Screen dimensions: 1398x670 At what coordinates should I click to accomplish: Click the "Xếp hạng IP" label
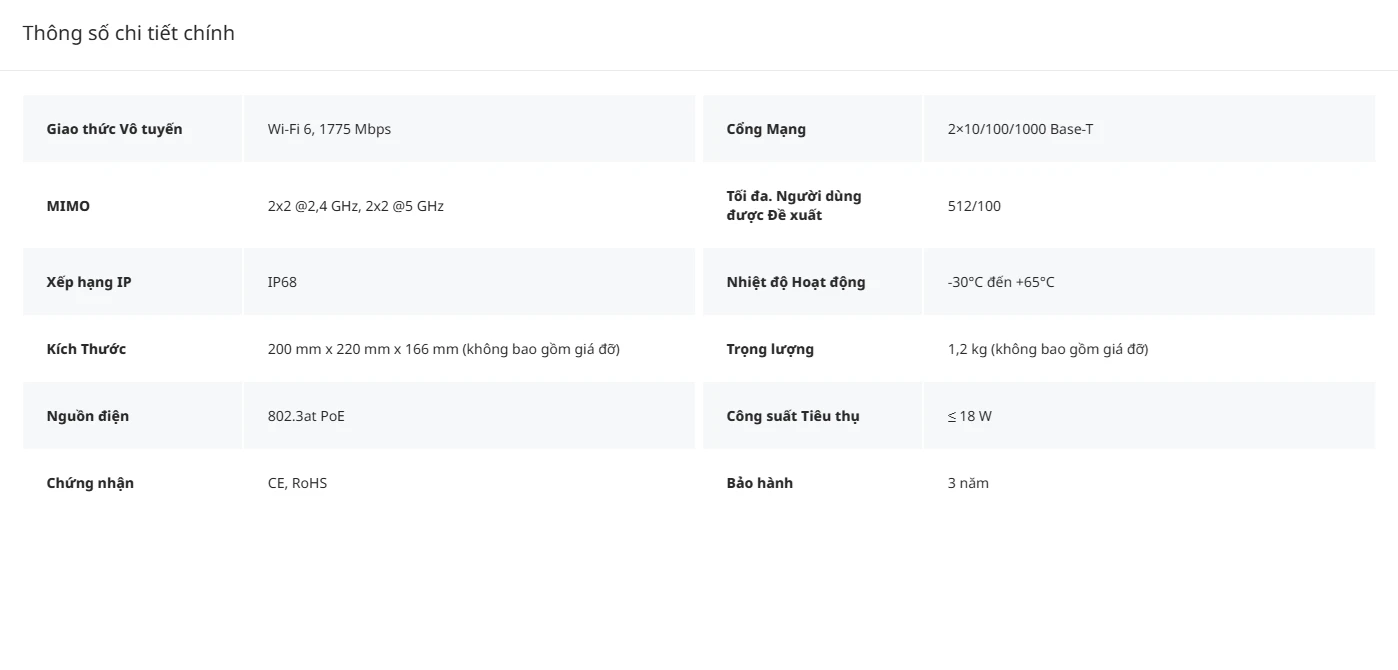pos(89,282)
